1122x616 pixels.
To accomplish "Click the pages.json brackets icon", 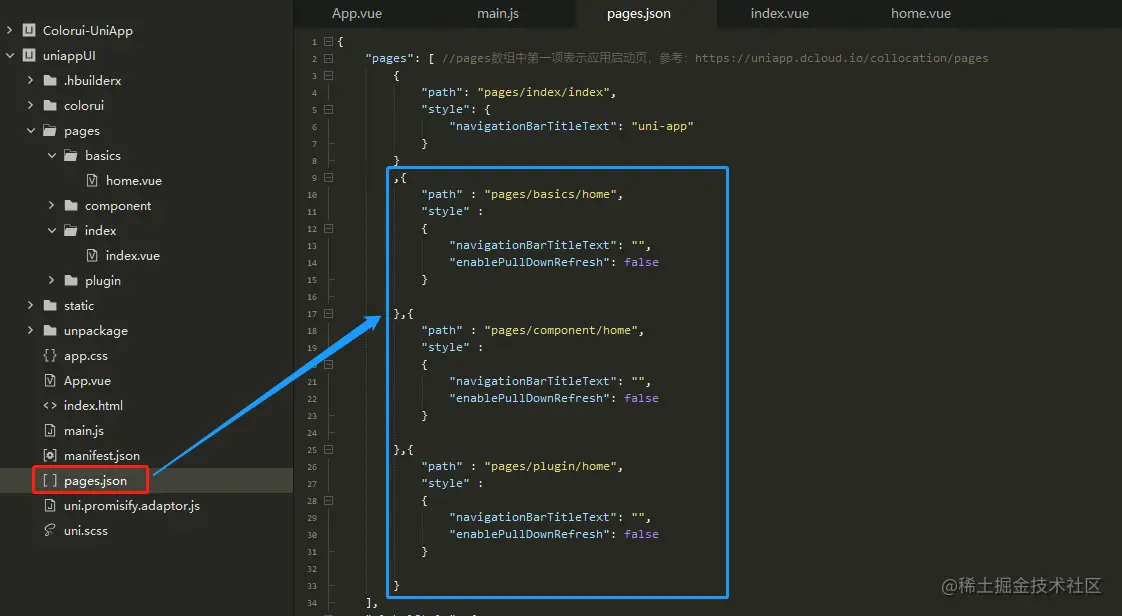I will tap(50, 481).
